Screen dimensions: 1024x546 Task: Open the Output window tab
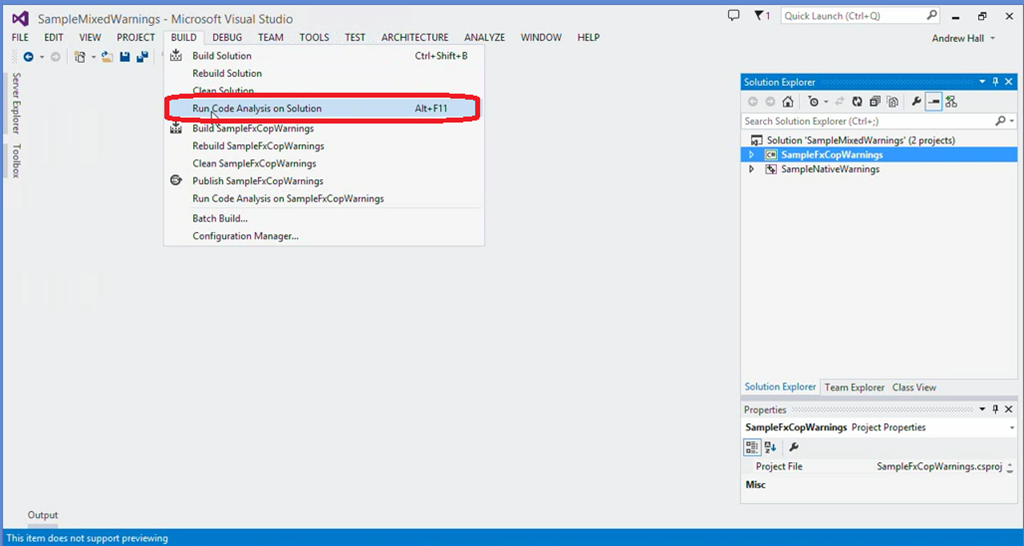point(42,515)
